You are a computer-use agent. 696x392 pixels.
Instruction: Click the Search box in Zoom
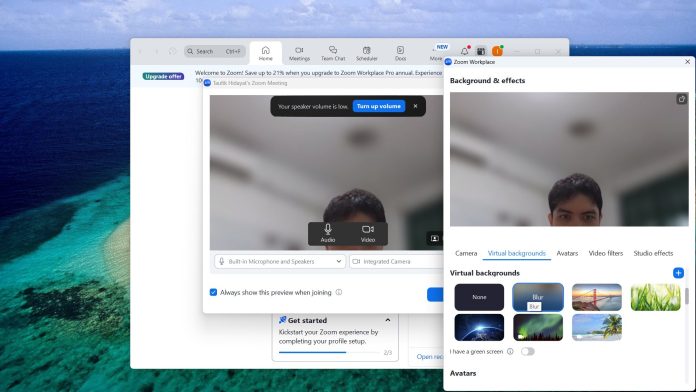[x=215, y=51]
